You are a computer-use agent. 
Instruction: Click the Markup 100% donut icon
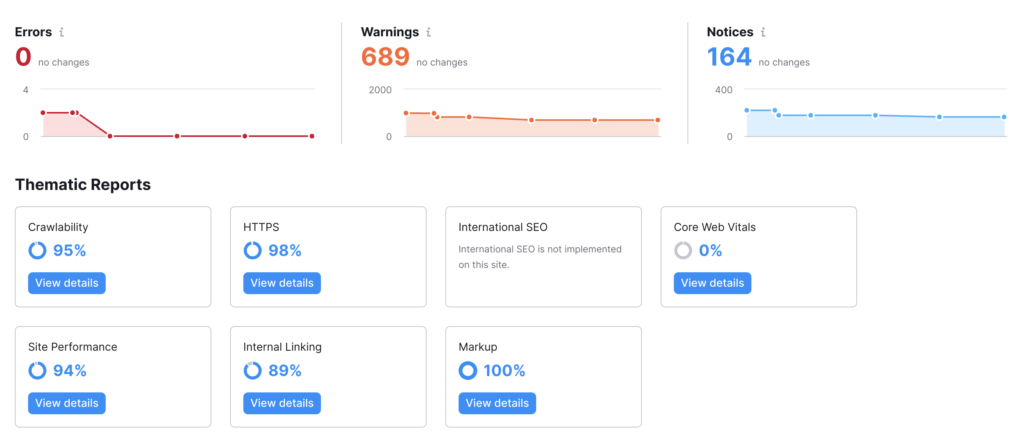point(468,370)
